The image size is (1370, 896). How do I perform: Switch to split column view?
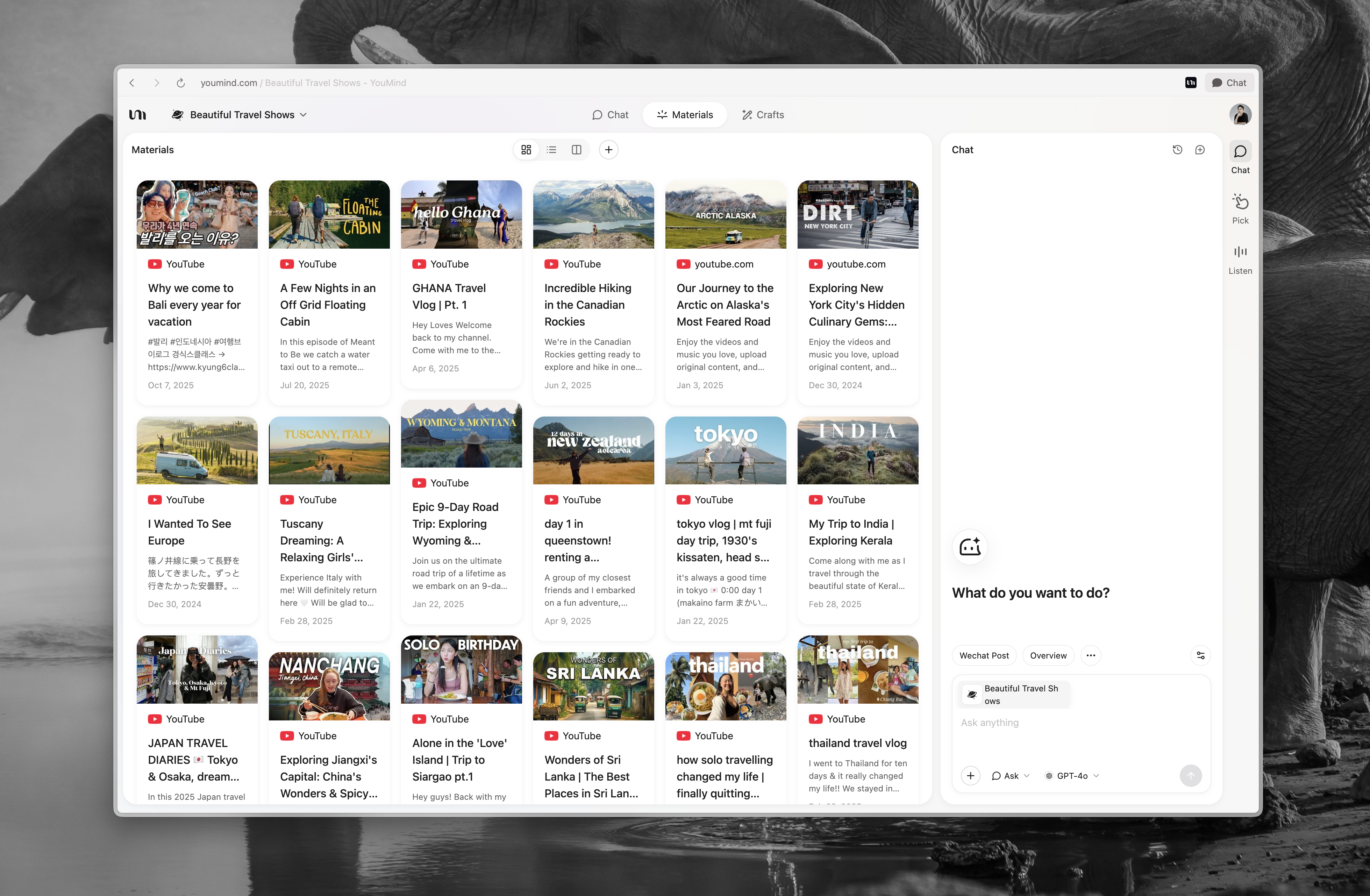576,150
